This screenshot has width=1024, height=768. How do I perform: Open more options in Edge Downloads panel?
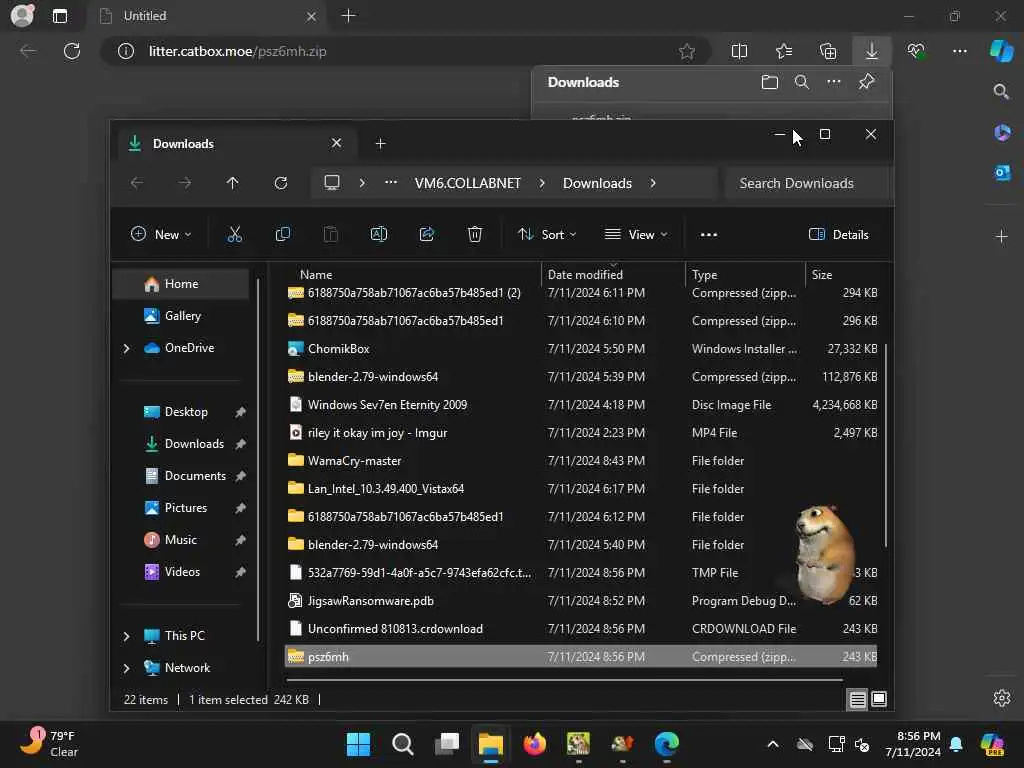coord(834,82)
